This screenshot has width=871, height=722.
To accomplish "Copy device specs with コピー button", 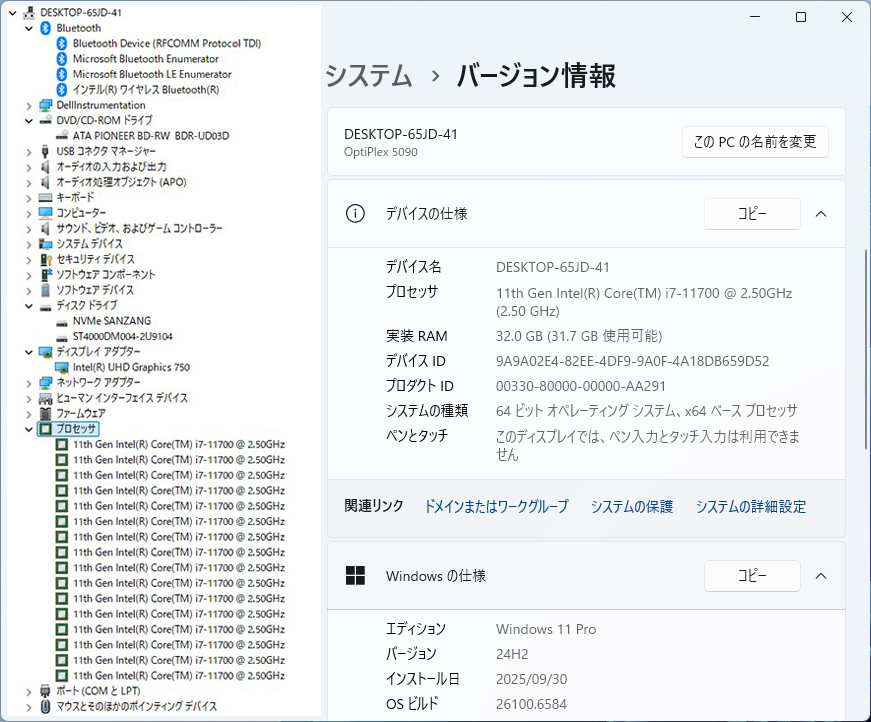I will pos(752,214).
